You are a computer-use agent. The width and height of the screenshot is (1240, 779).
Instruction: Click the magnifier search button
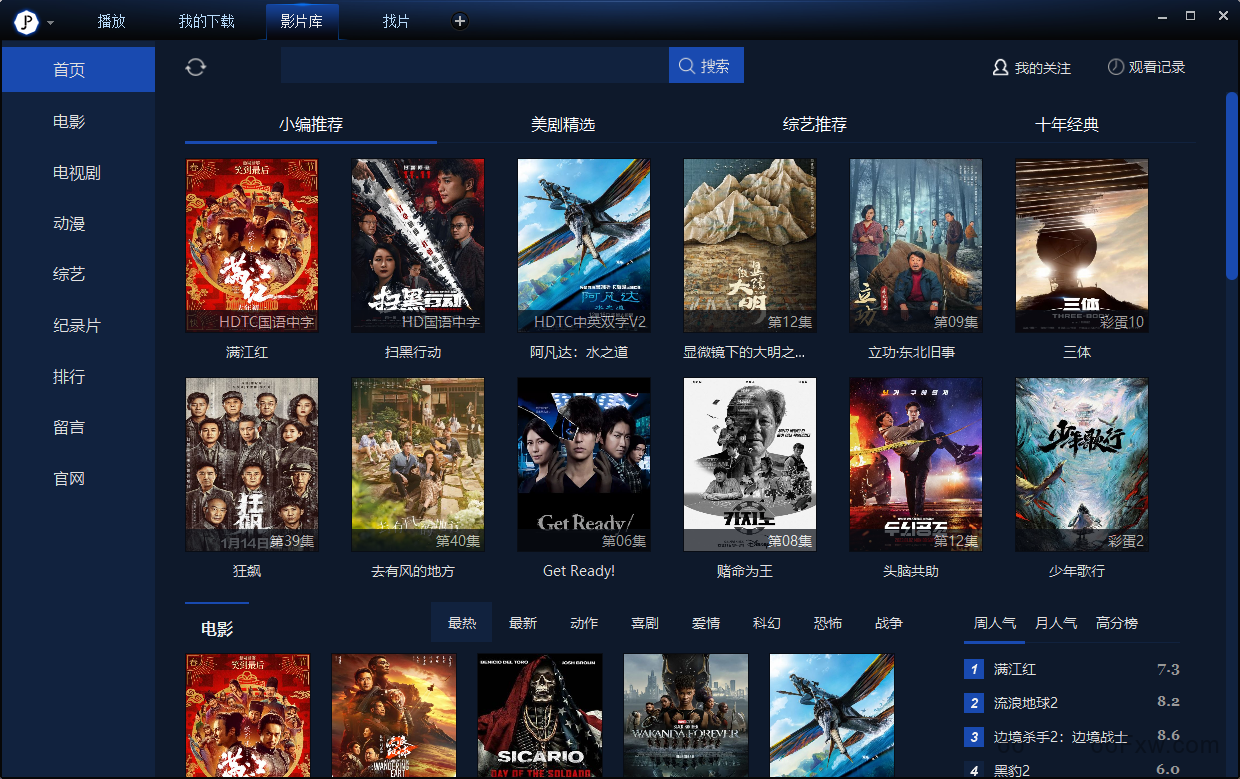point(706,66)
